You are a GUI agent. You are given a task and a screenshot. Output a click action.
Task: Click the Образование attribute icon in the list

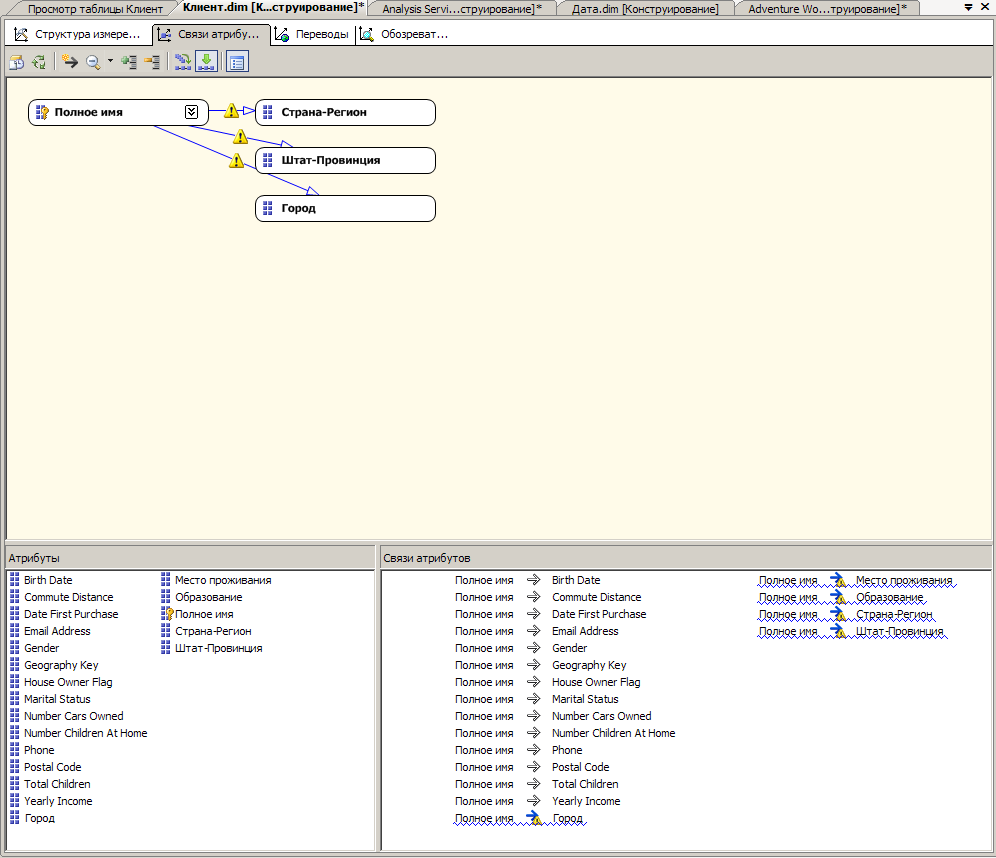pos(165,597)
